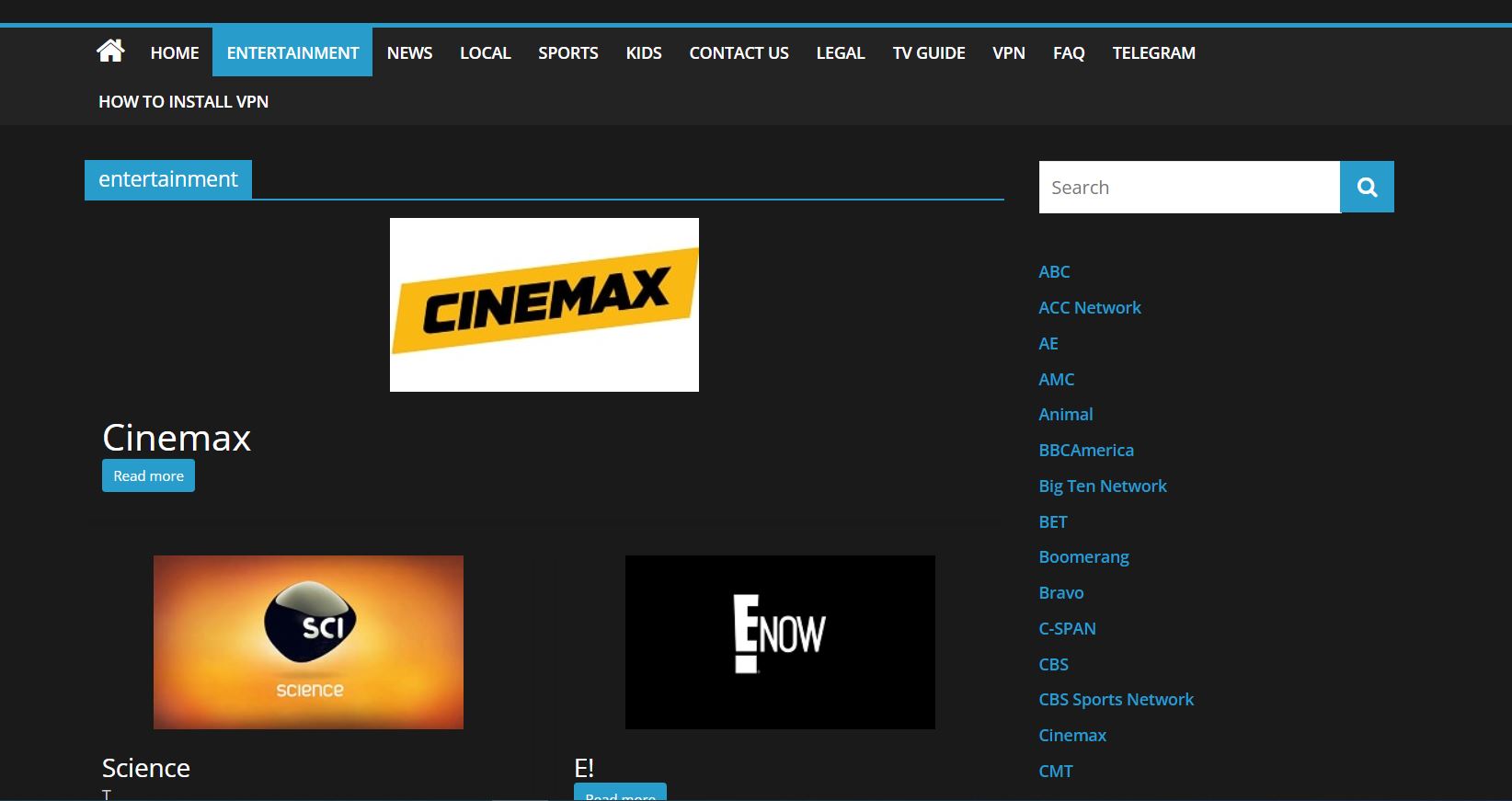The image size is (1512, 801).
Task: Open the HOME menu item
Action: coord(175,52)
